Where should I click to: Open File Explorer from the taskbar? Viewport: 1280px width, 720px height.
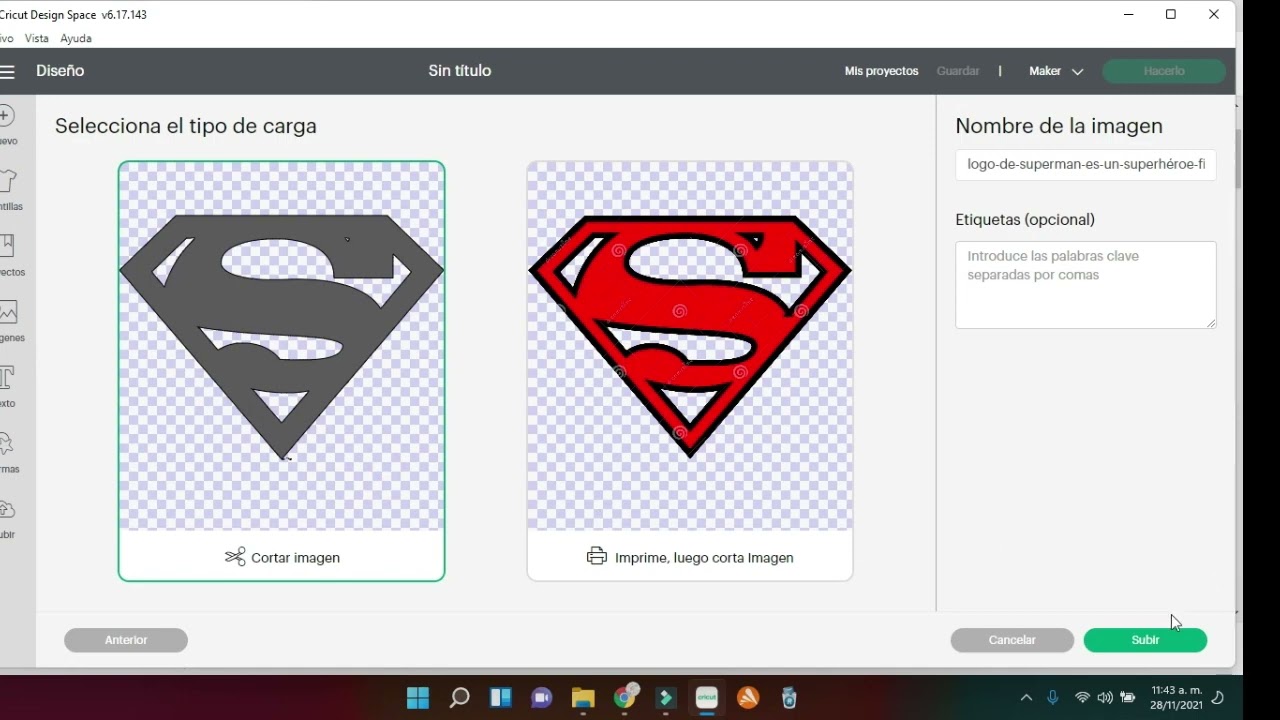tap(583, 698)
